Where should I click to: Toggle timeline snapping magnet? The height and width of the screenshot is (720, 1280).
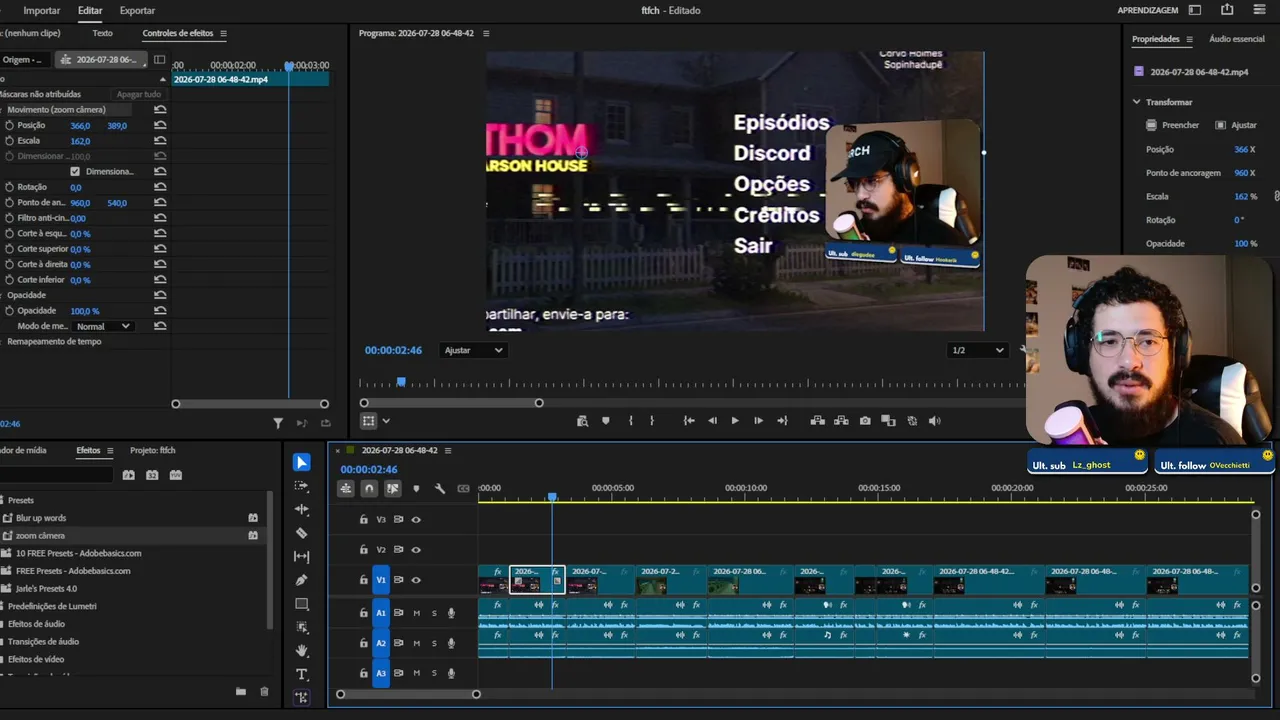click(369, 489)
